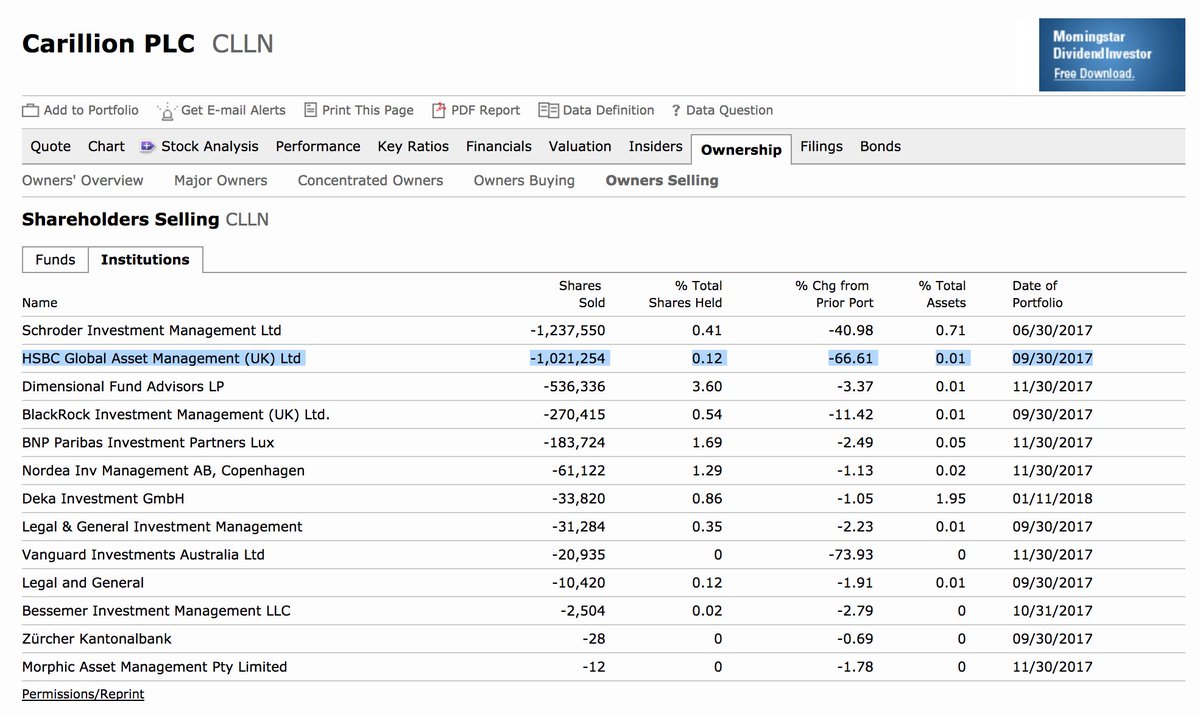This screenshot has height=718, width=1200.
Task: Click Data Question link text
Action: [729, 110]
